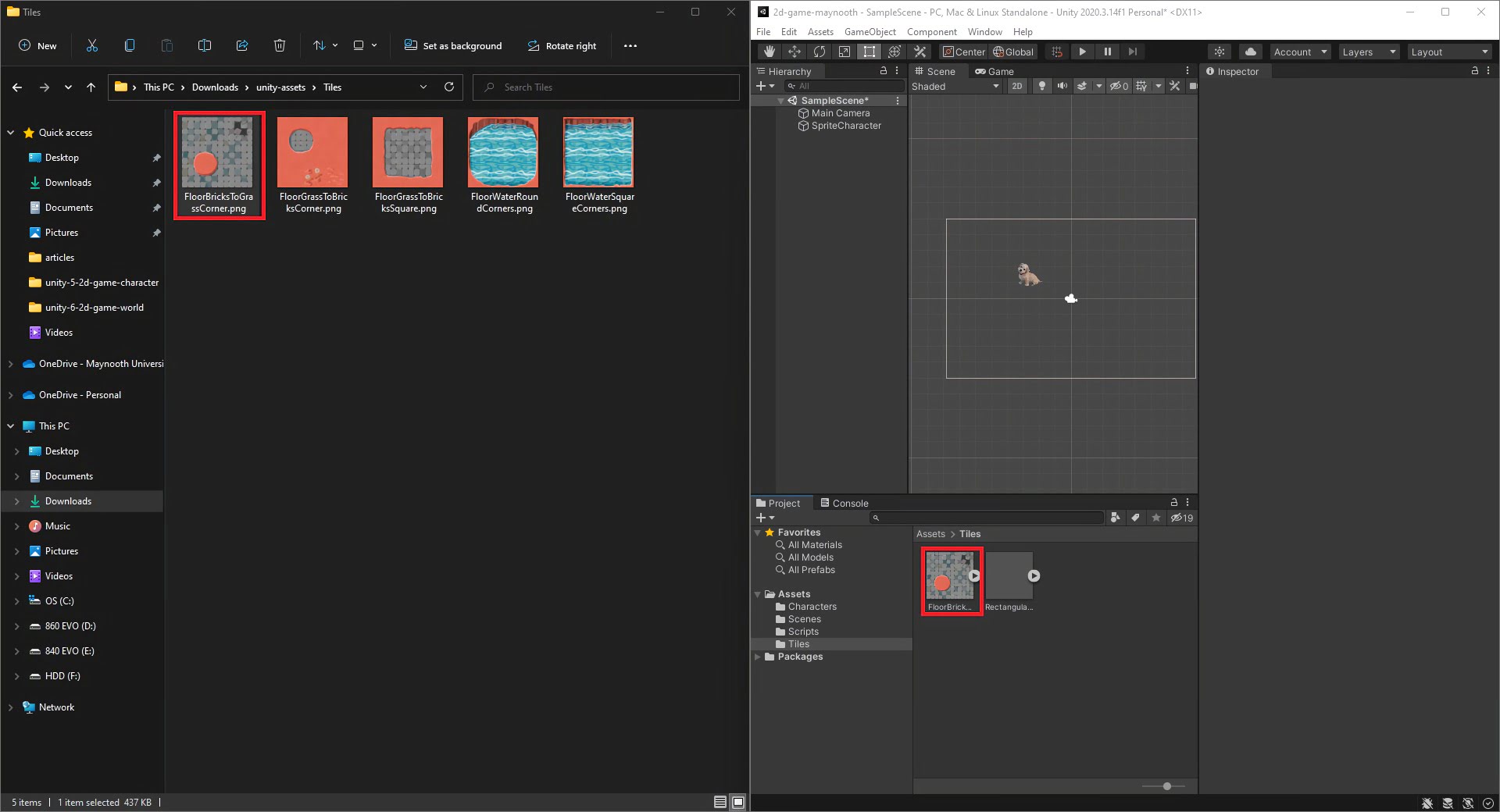Toggle scene audio in Scene view

[x=1062, y=86]
